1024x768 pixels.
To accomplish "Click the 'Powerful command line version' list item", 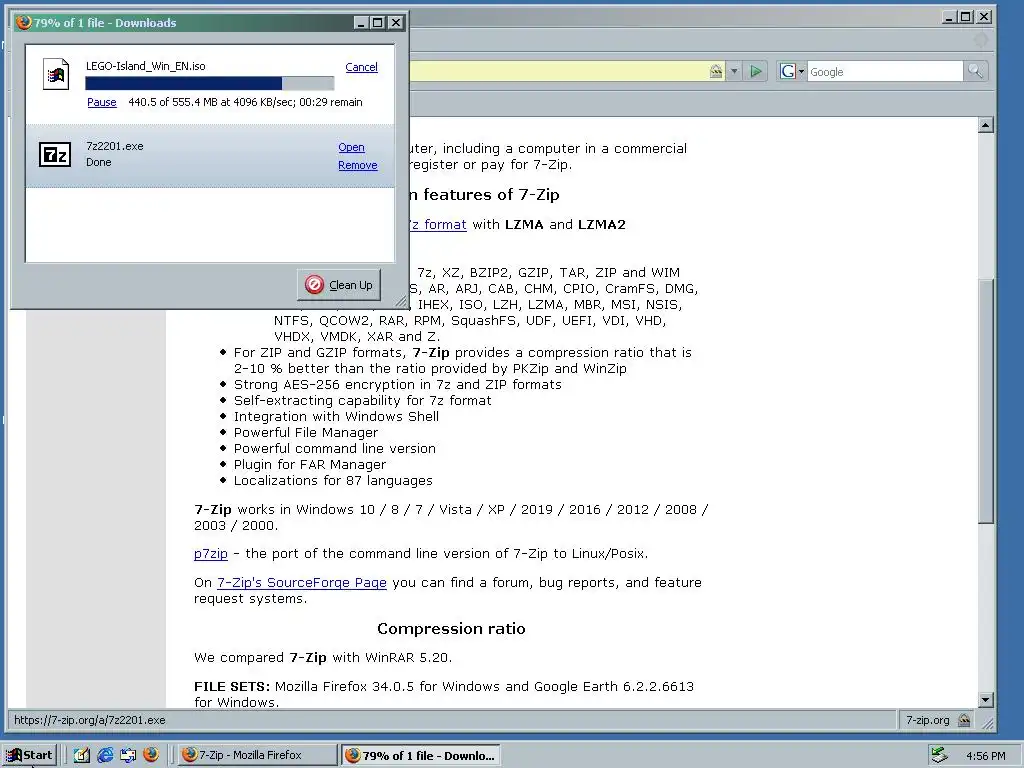I will (334, 449).
